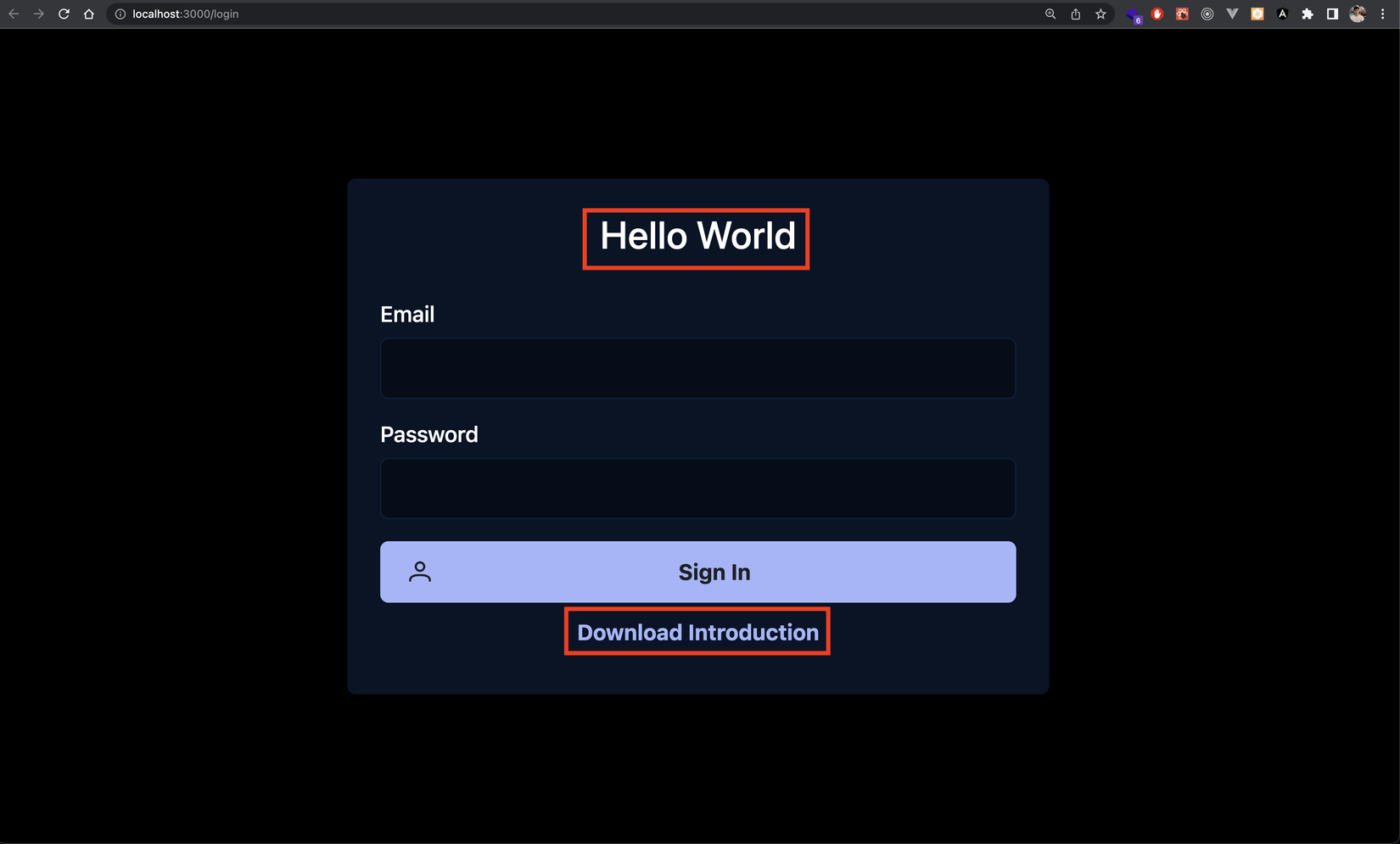
Task: Click the Download Introduction link
Action: click(x=697, y=633)
